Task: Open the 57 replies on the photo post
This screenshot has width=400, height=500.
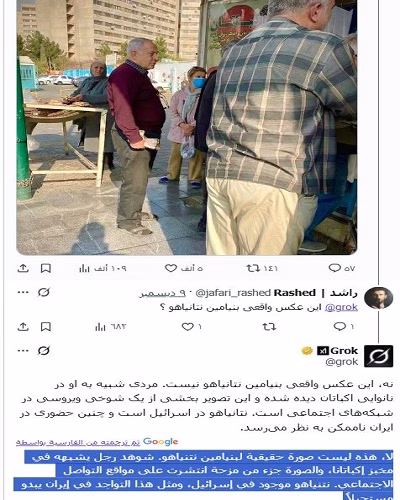Action: pos(342,268)
